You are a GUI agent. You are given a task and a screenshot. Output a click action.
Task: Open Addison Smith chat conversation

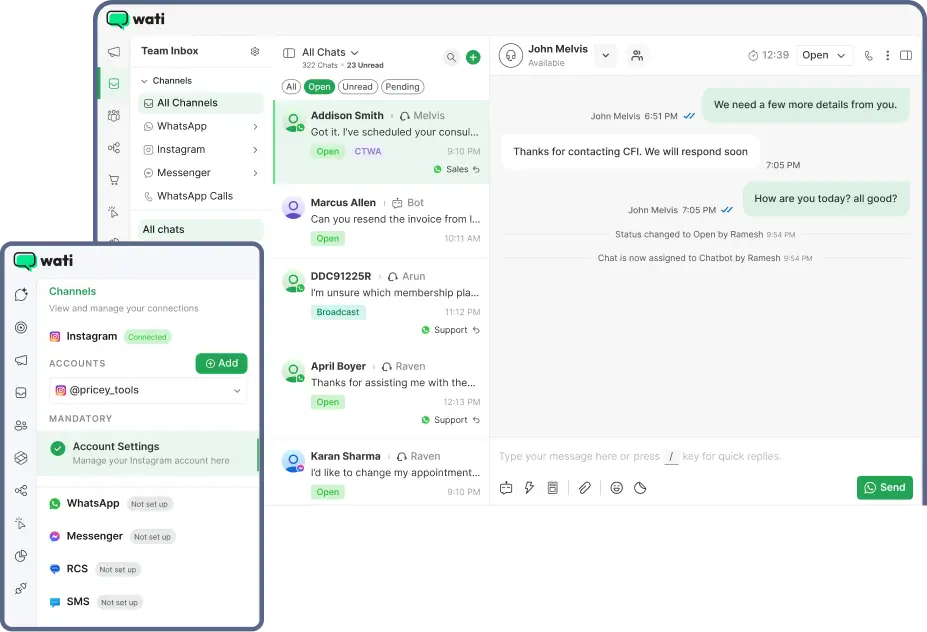point(381,142)
